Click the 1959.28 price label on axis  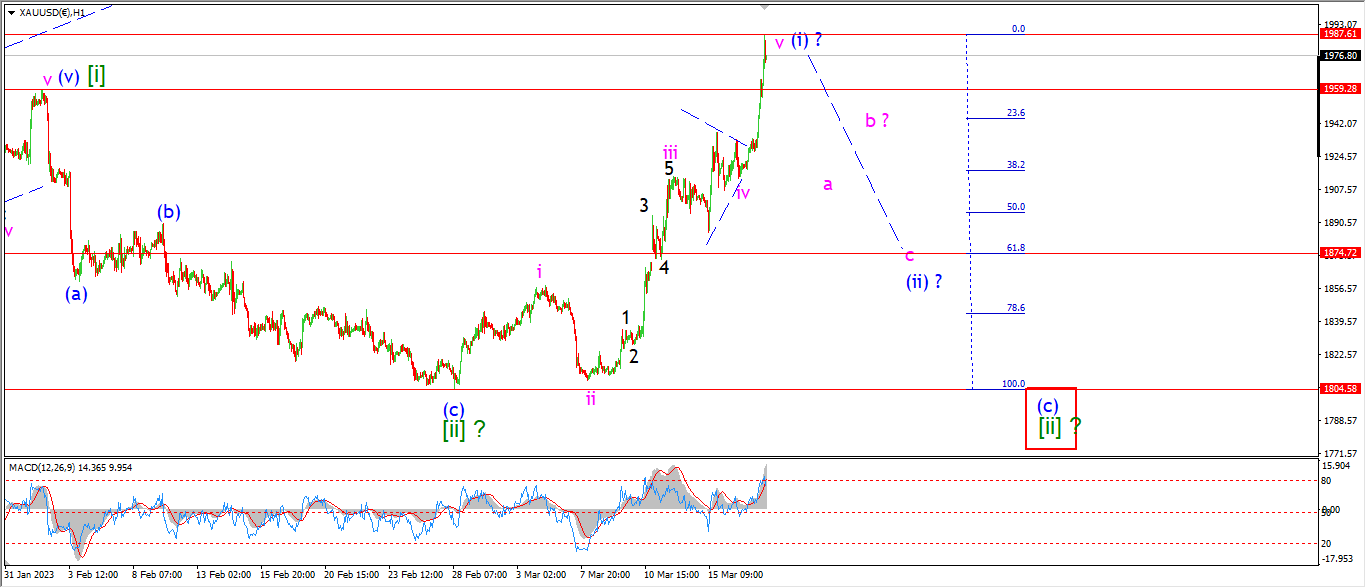[x=1341, y=88]
